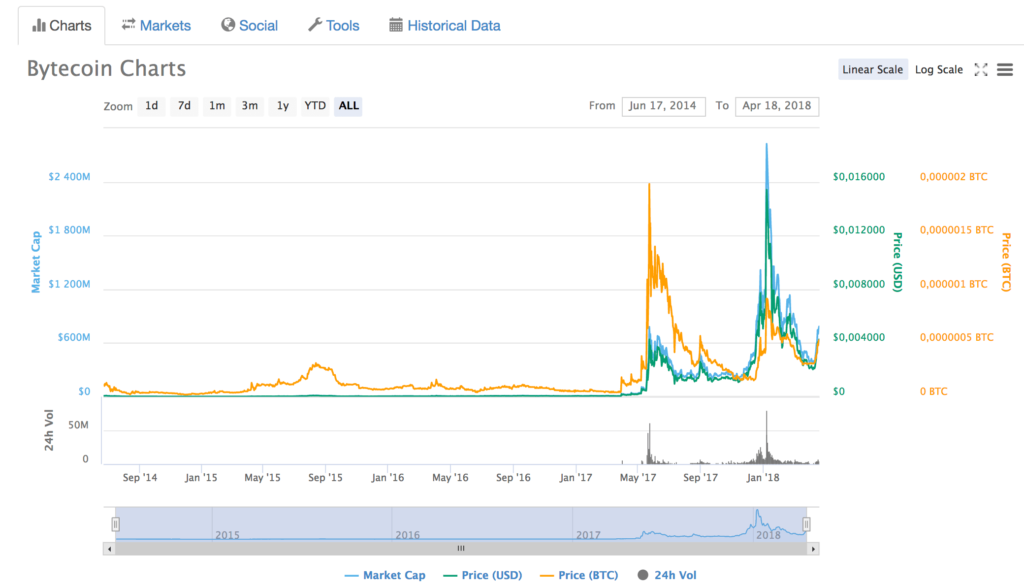Image resolution: width=1024 pixels, height=586 pixels.
Task: Open the chart context menu hamburger icon
Action: 1005,70
